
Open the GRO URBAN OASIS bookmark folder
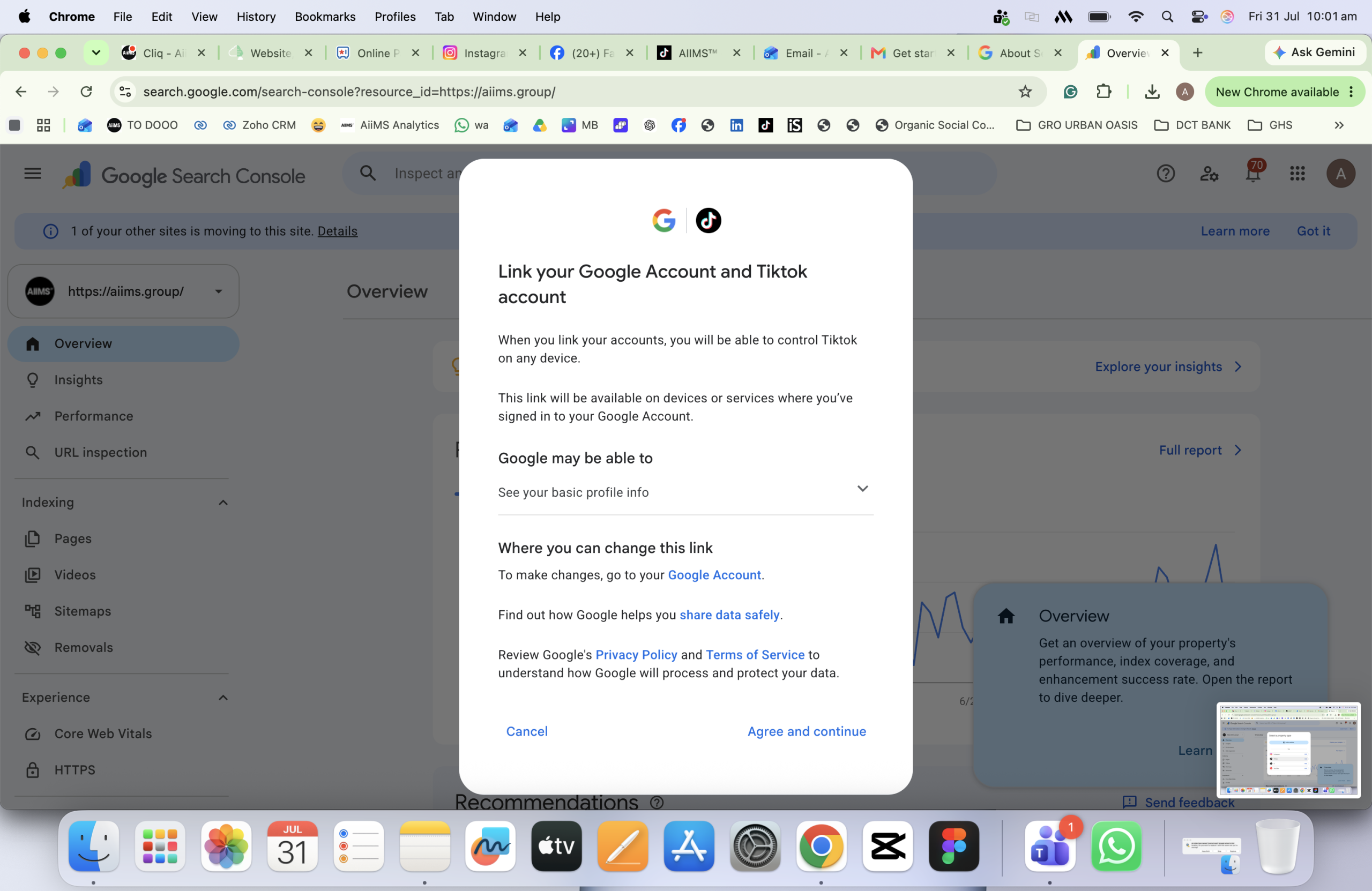[x=1076, y=125]
